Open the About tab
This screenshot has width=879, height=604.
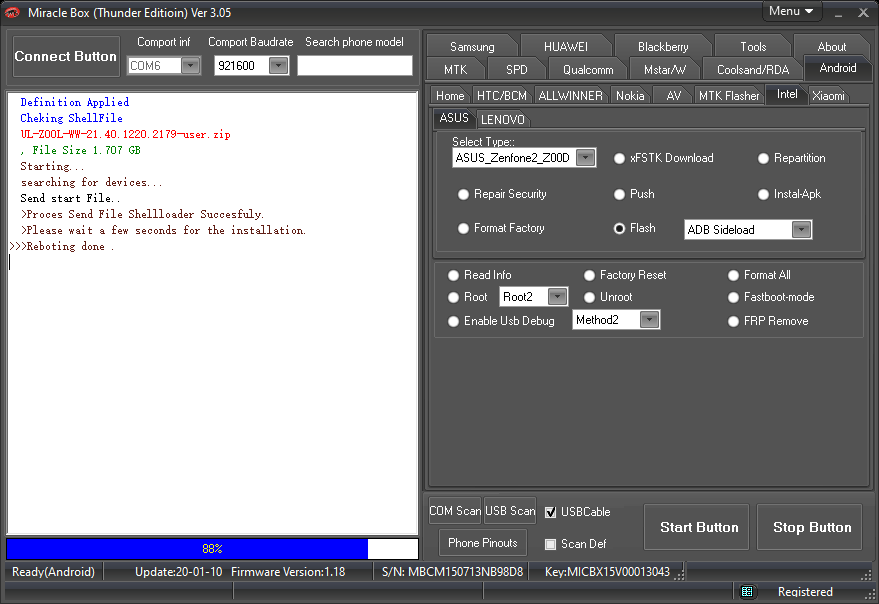click(831, 47)
